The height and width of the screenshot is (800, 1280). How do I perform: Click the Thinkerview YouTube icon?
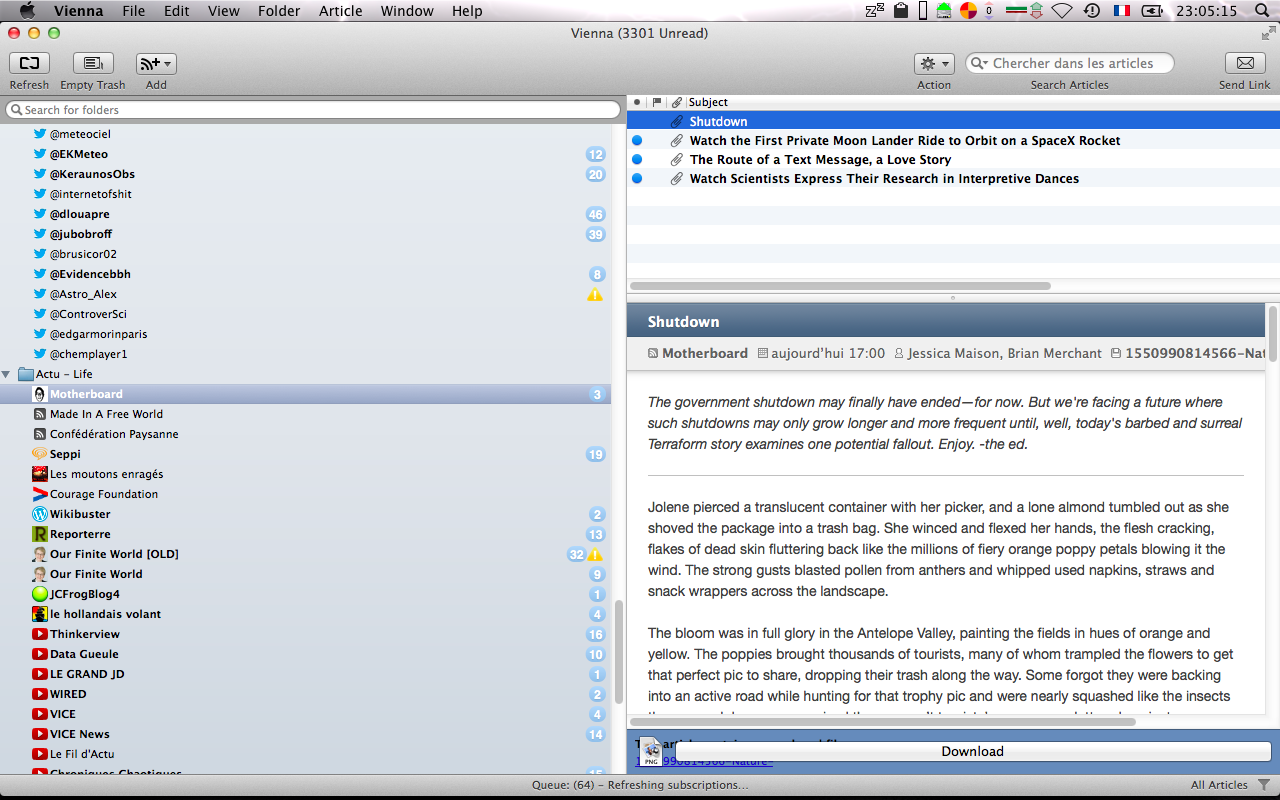click(40, 634)
